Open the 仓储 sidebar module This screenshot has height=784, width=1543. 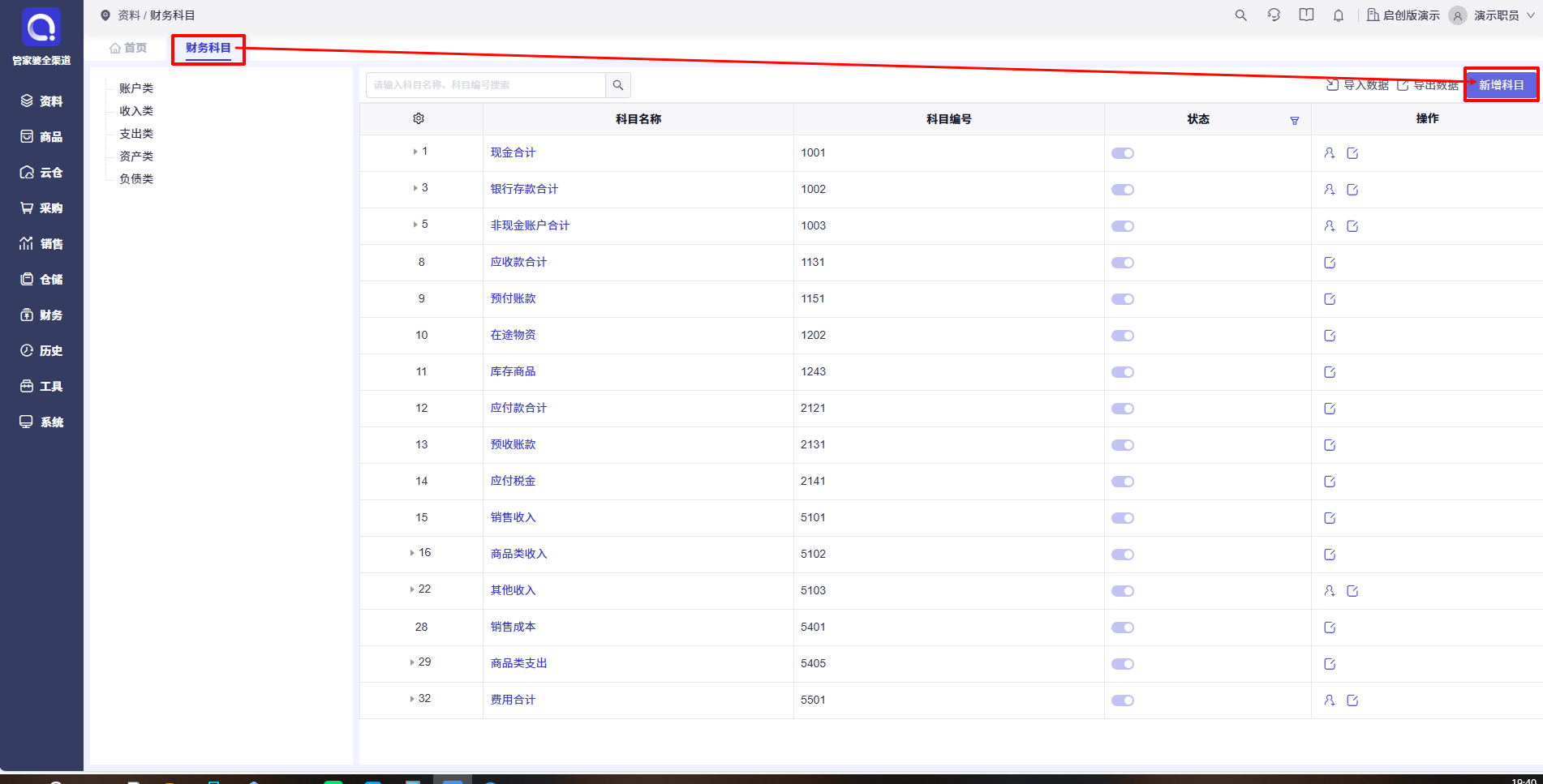point(41,279)
